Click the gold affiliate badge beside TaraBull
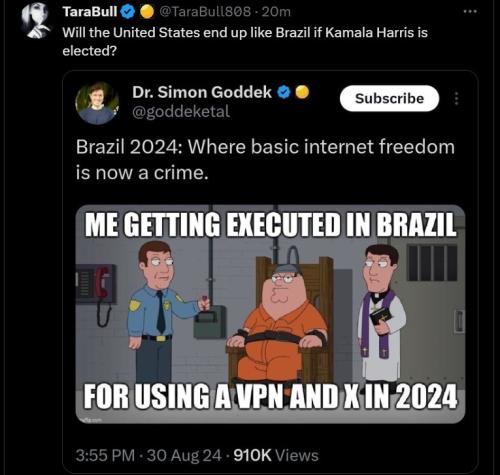This screenshot has height=475, width=500. [x=146, y=12]
